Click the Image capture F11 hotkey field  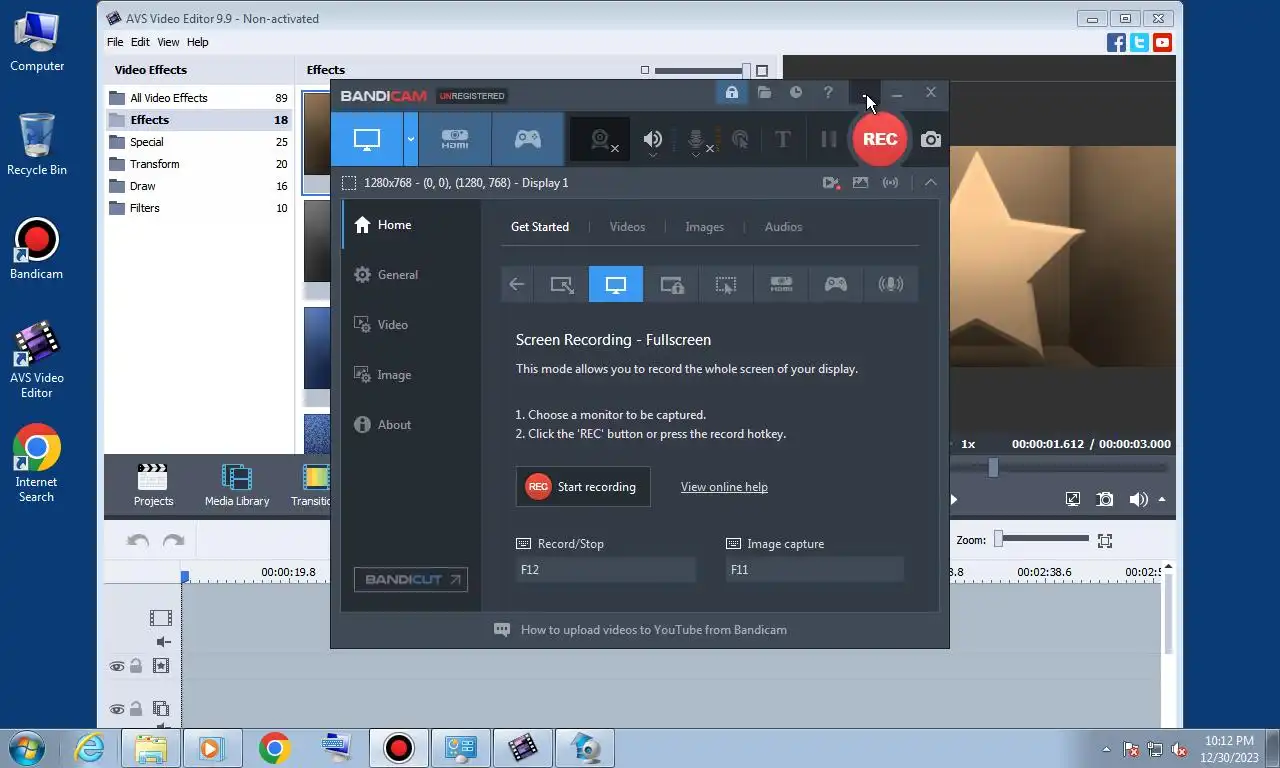pyautogui.click(x=815, y=570)
